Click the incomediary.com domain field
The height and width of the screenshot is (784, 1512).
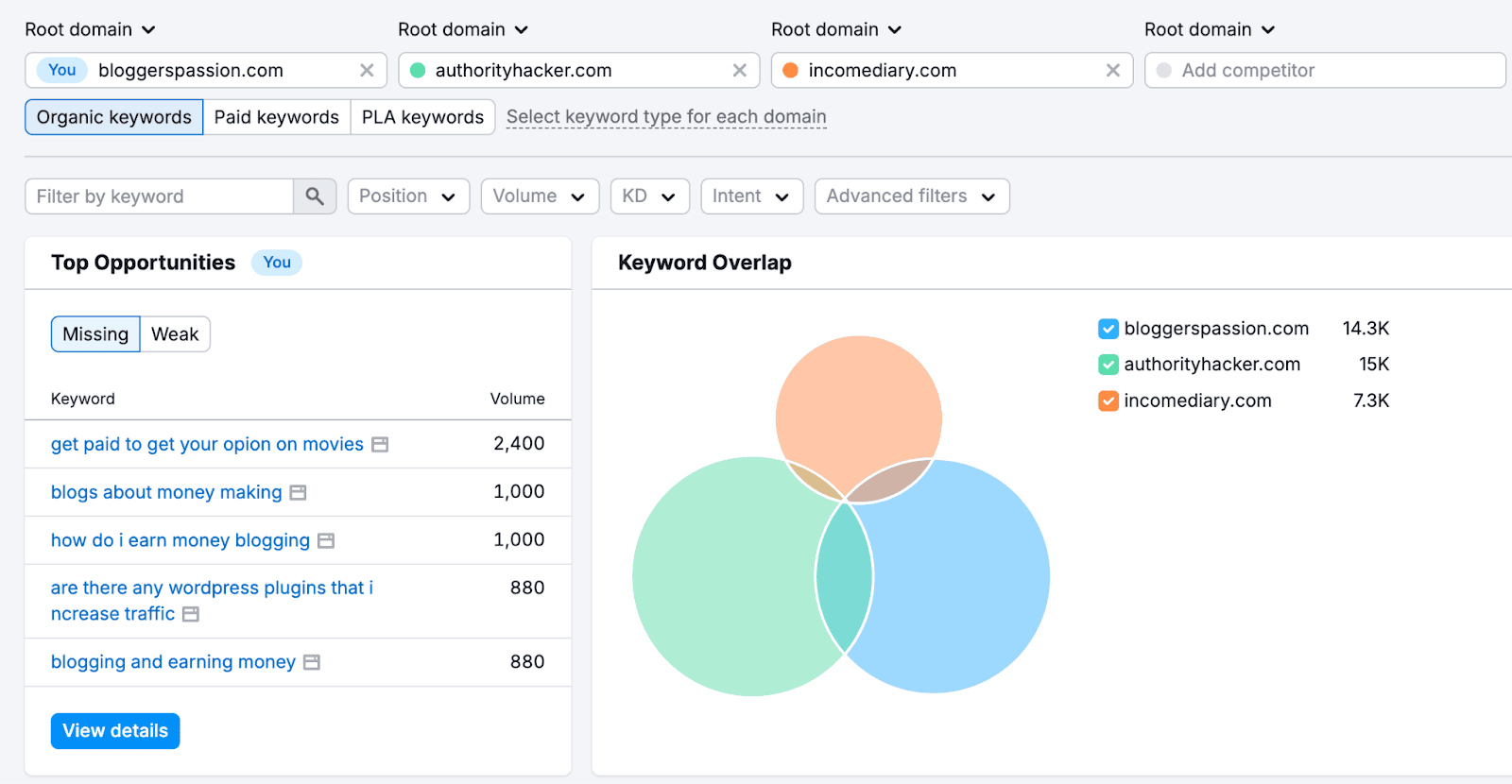tap(953, 70)
